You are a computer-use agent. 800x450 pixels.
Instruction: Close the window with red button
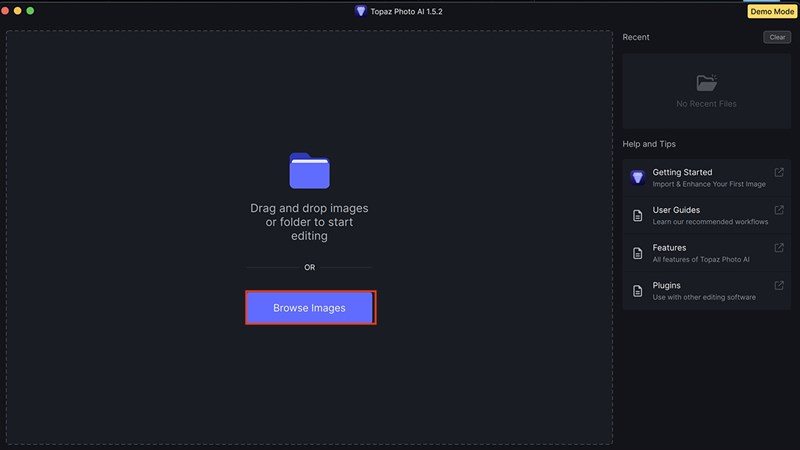(x=5, y=11)
